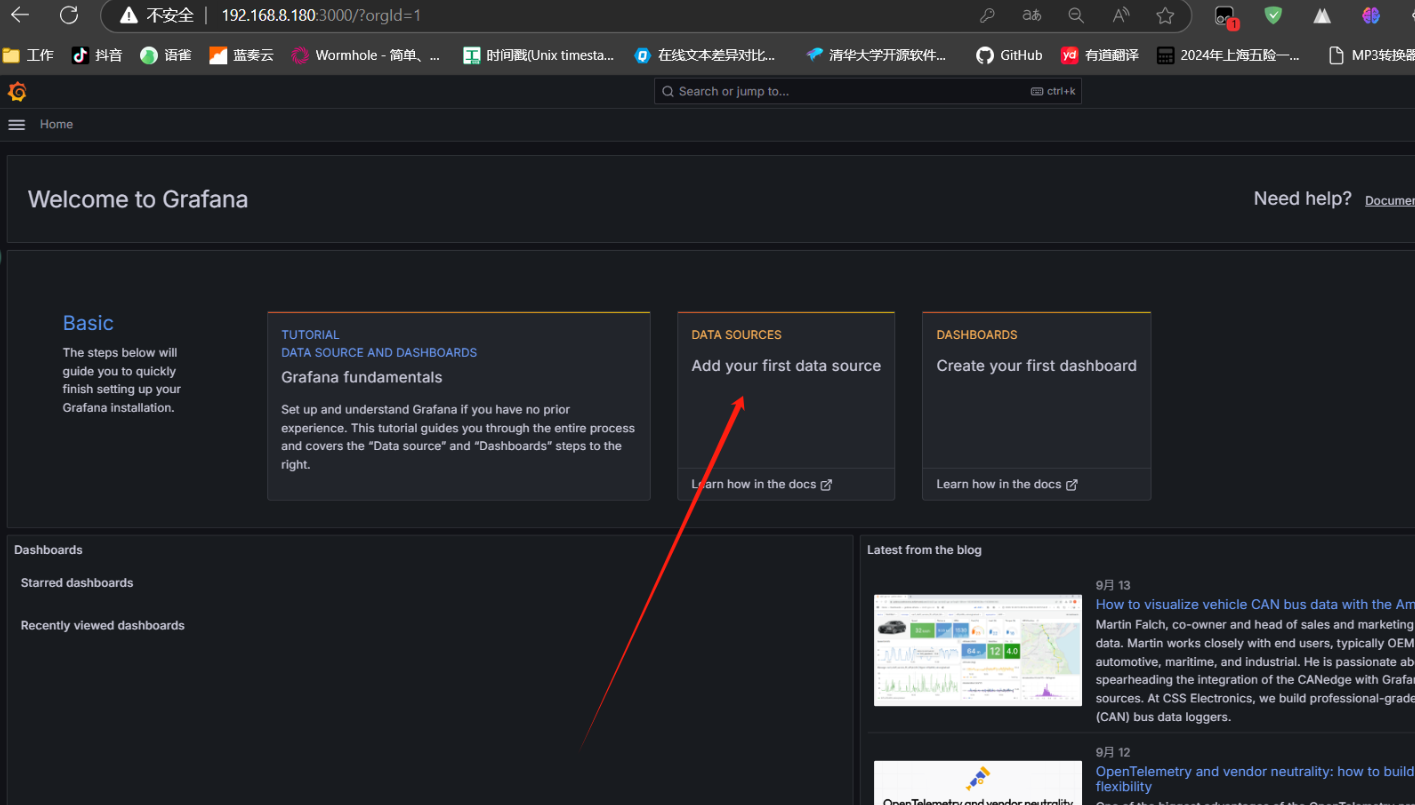Click Create your first dashboard
The height and width of the screenshot is (805, 1415).
(1036, 366)
